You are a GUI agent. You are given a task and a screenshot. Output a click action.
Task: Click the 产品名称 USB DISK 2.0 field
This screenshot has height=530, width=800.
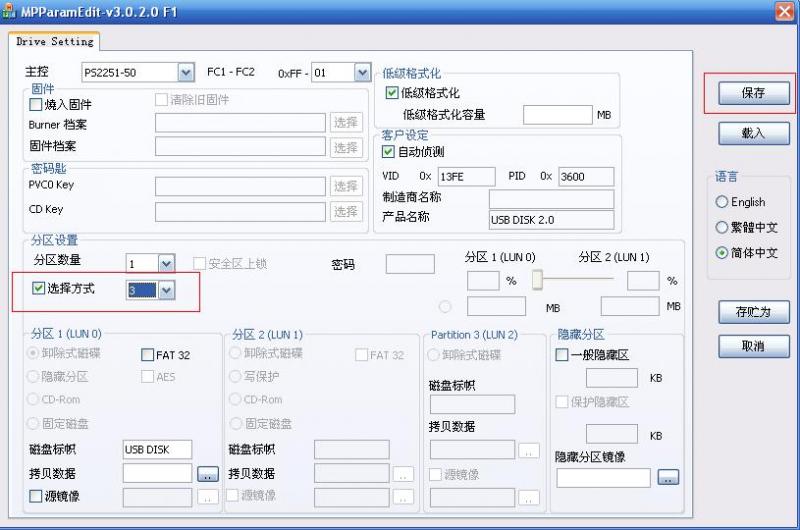click(x=550, y=218)
